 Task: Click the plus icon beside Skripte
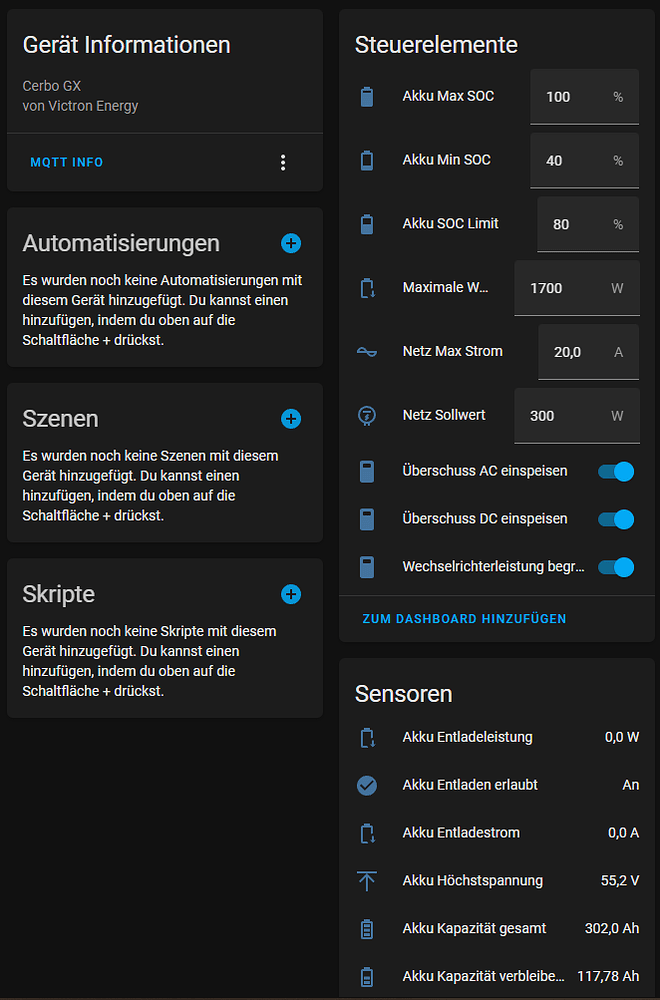(291, 594)
